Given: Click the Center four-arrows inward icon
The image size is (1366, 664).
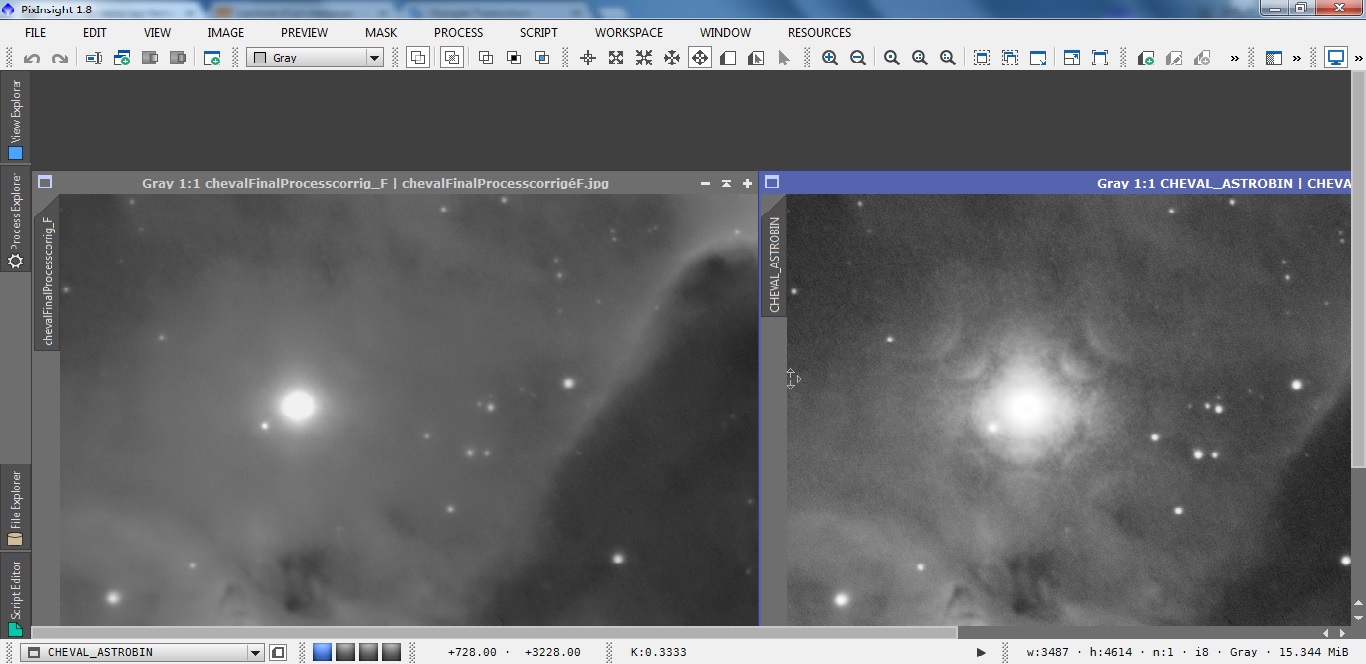Looking at the screenshot, I should click(x=644, y=58).
